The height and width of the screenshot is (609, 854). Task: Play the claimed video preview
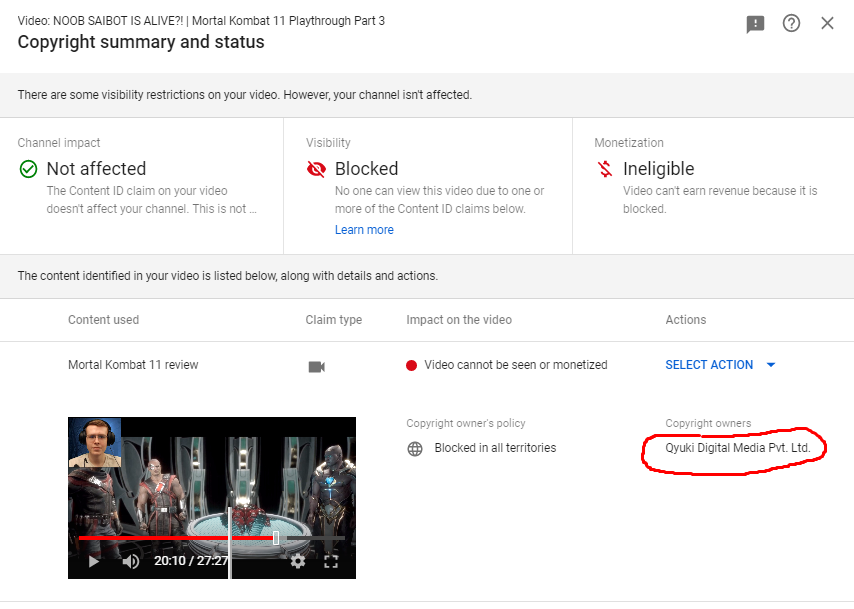point(94,561)
